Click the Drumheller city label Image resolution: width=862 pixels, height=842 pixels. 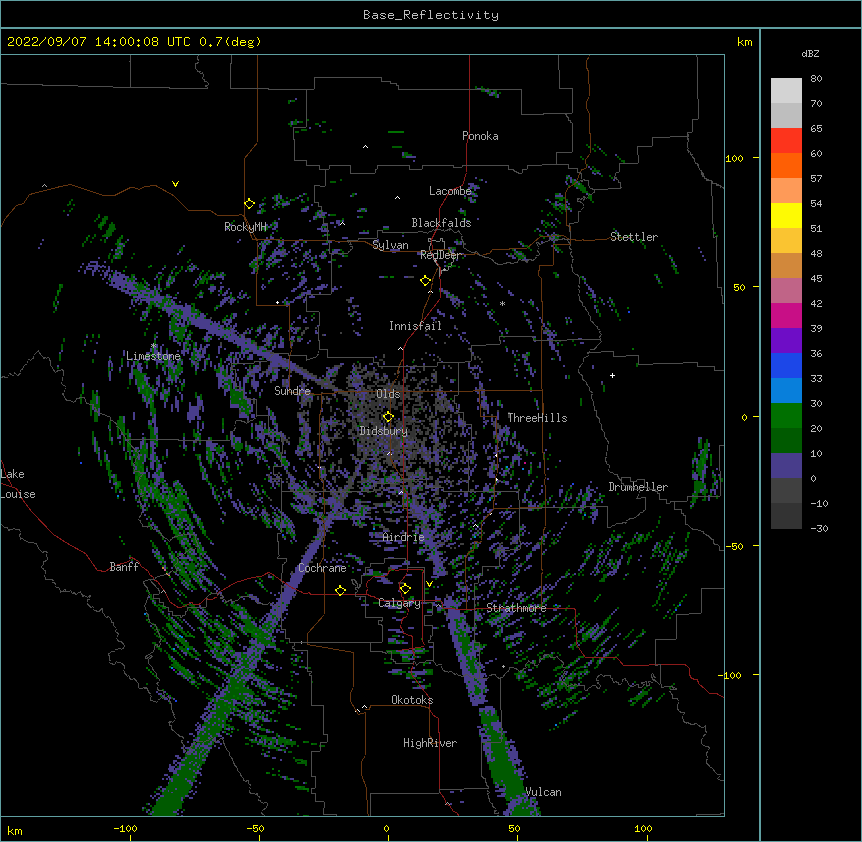click(x=638, y=487)
